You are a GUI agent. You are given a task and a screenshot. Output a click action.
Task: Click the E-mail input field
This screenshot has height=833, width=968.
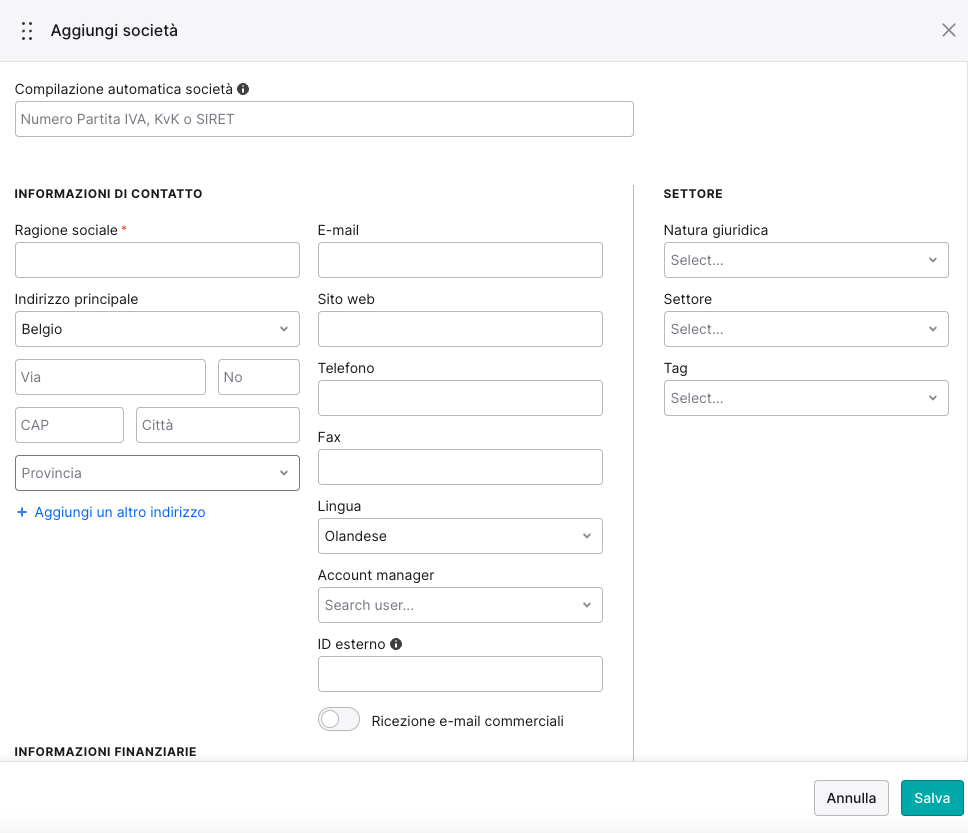[460, 260]
